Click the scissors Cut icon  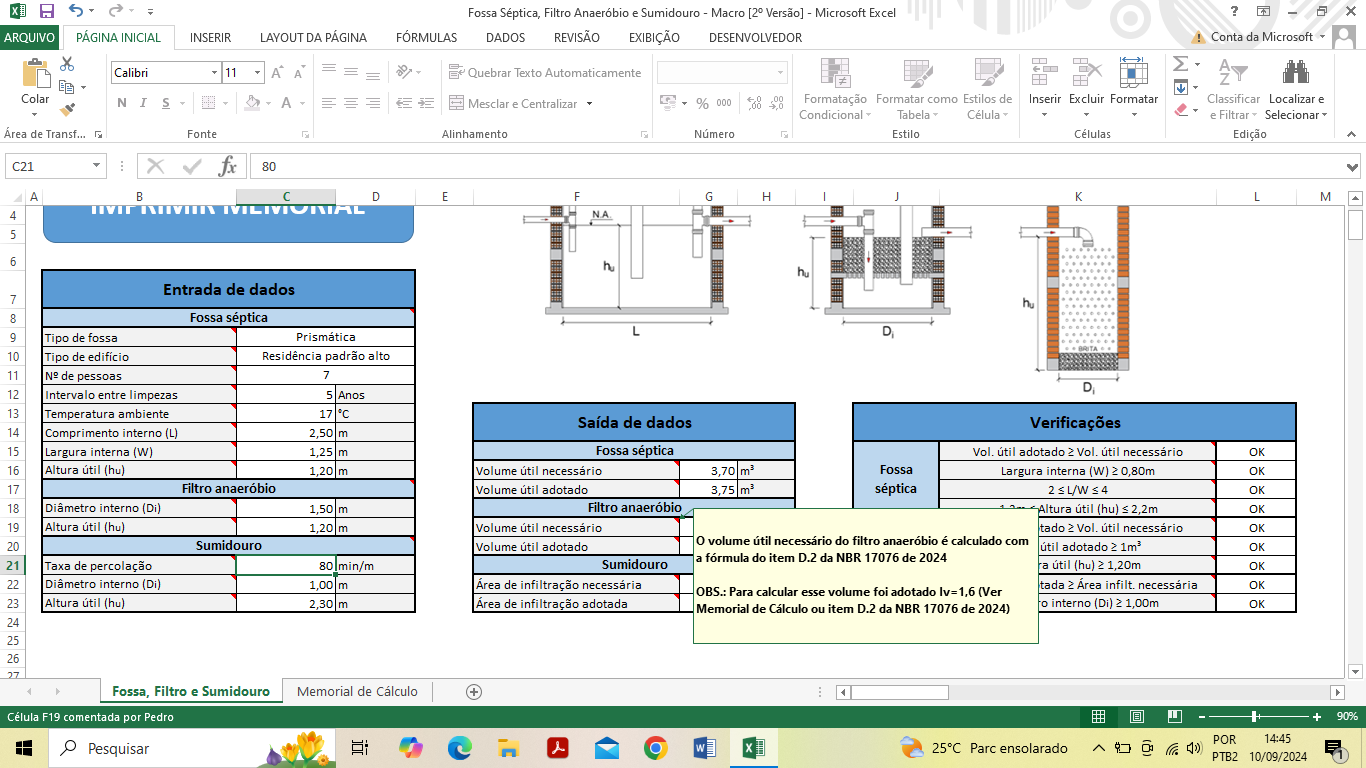point(67,64)
